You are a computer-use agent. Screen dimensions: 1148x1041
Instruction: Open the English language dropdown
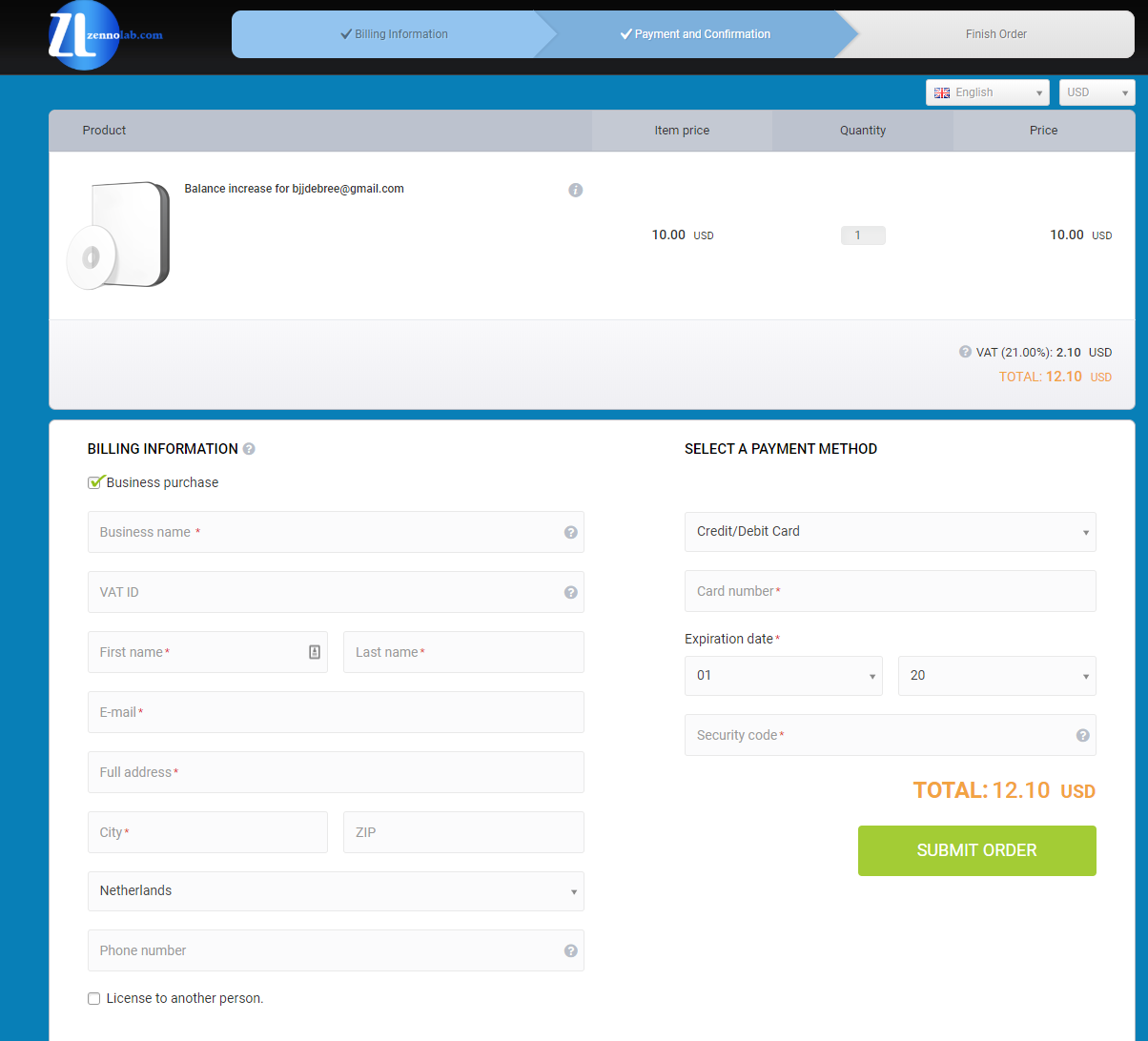pyautogui.click(x=987, y=92)
